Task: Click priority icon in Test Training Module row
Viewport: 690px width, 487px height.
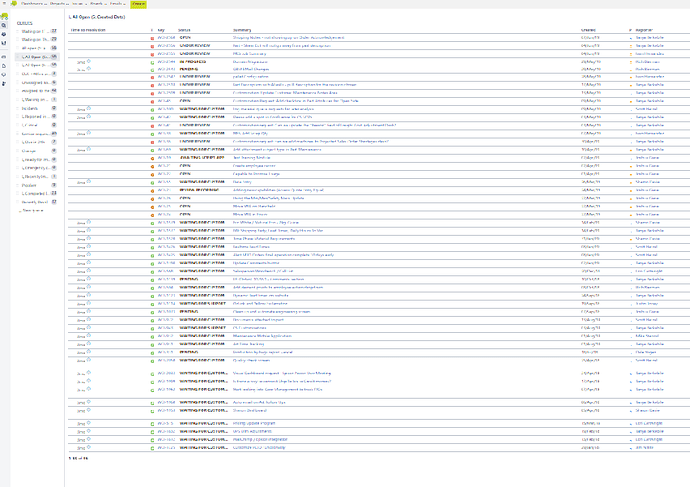Action: pyautogui.click(x=631, y=158)
